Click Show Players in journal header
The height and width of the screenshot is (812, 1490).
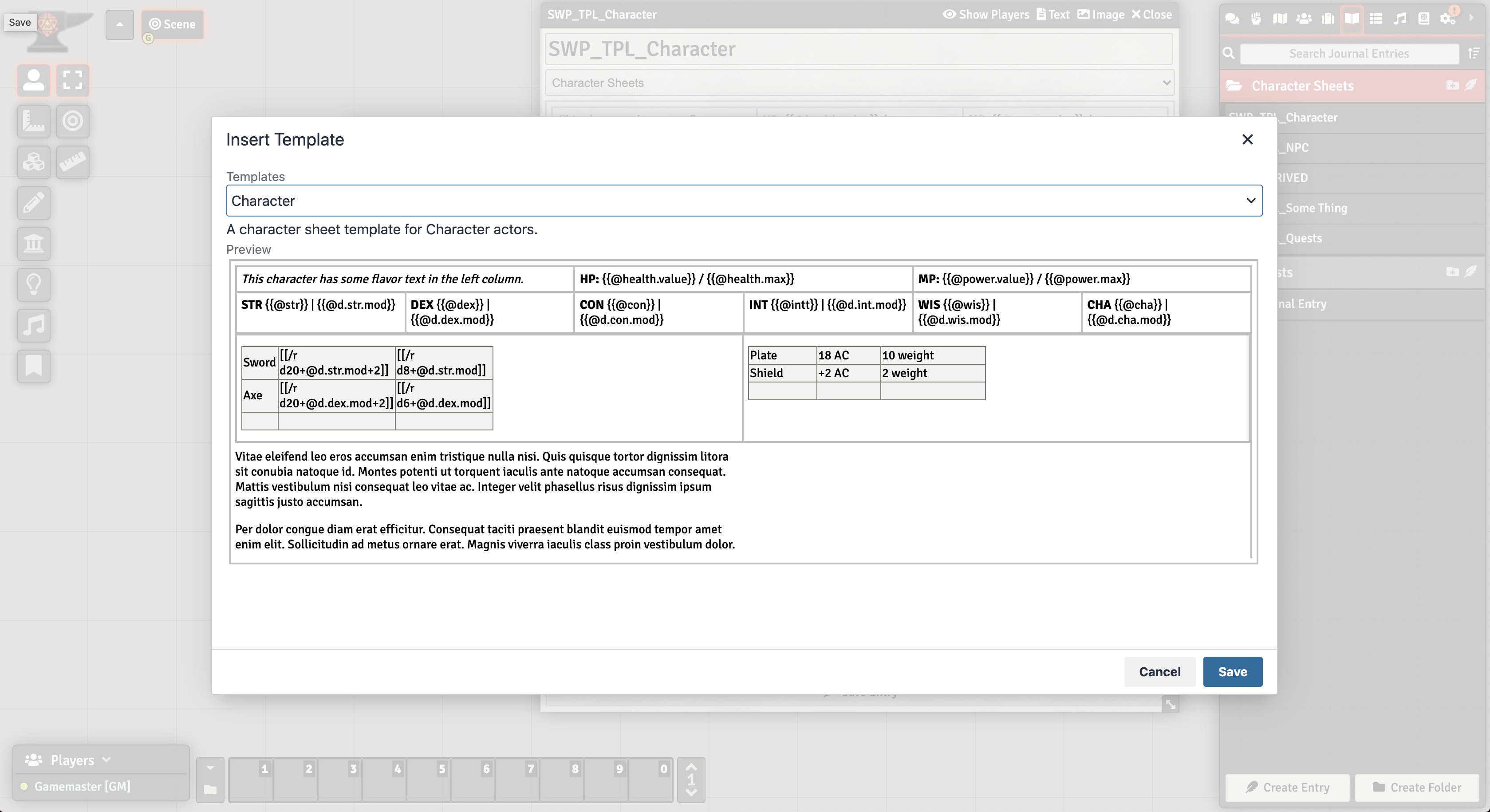click(986, 15)
